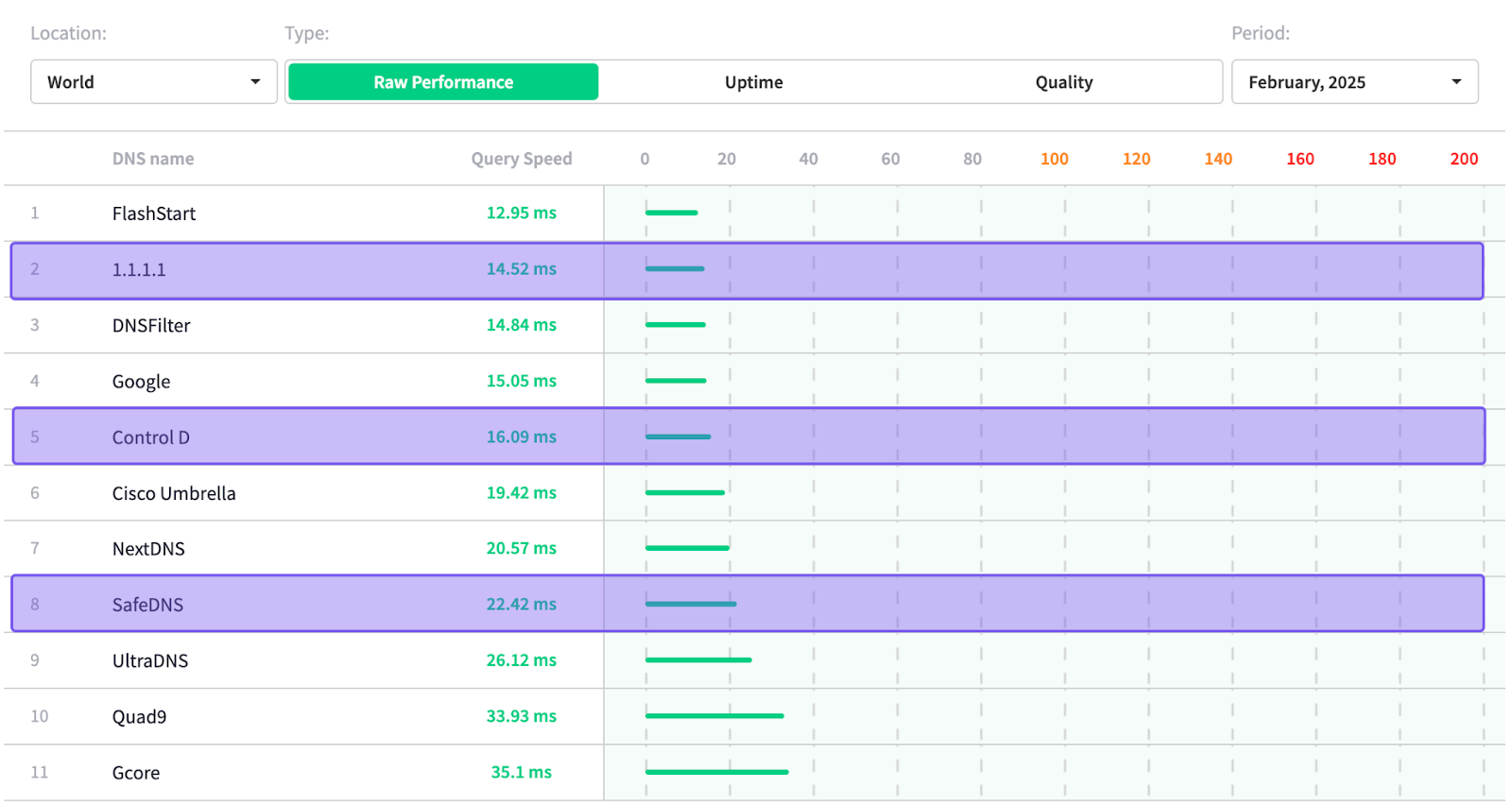This screenshot has width=1512, height=805.
Task: Click the 26.12 ms query speed value
Action: pos(522,659)
